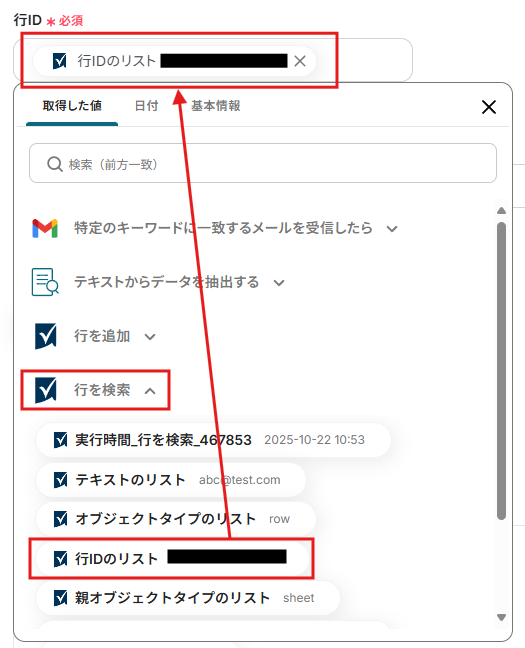Image resolution: width=525 pixels, height=648 pixels.
Task: Click the 検索(前方一致) search field
Action: [262, 163]
